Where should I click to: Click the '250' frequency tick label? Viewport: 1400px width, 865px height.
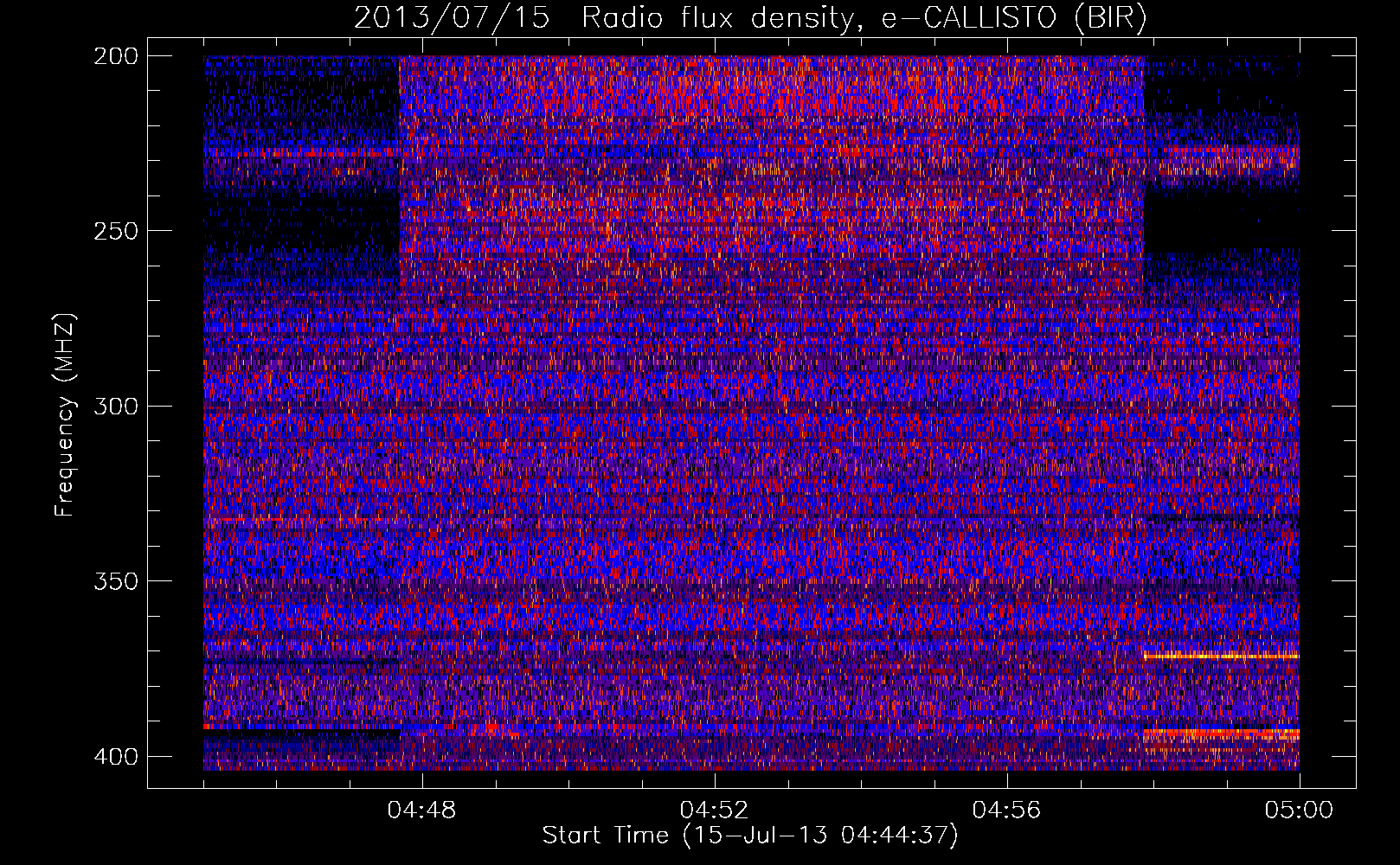115,231
